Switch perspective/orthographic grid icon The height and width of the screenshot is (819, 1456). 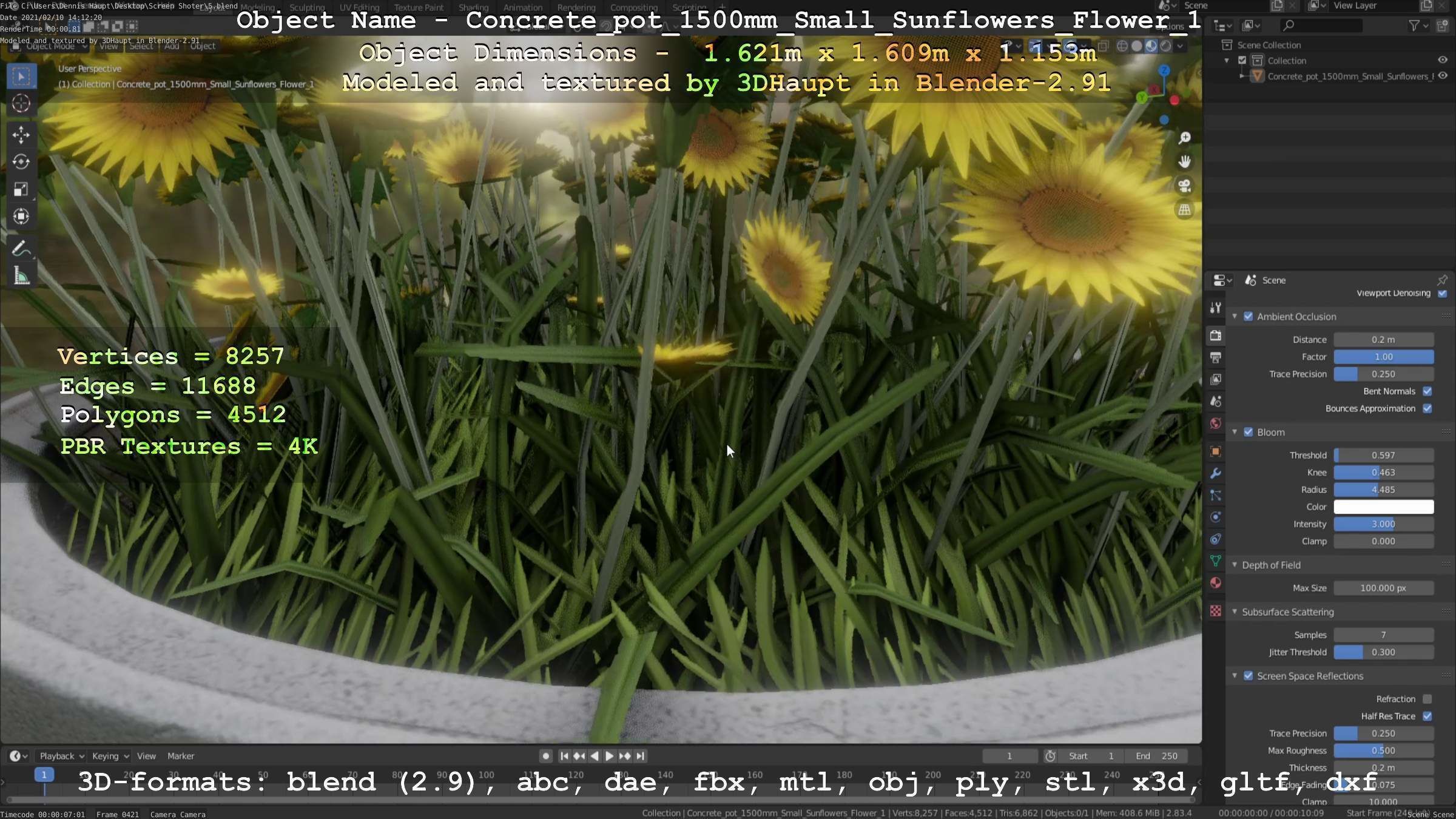(1184, 210)
